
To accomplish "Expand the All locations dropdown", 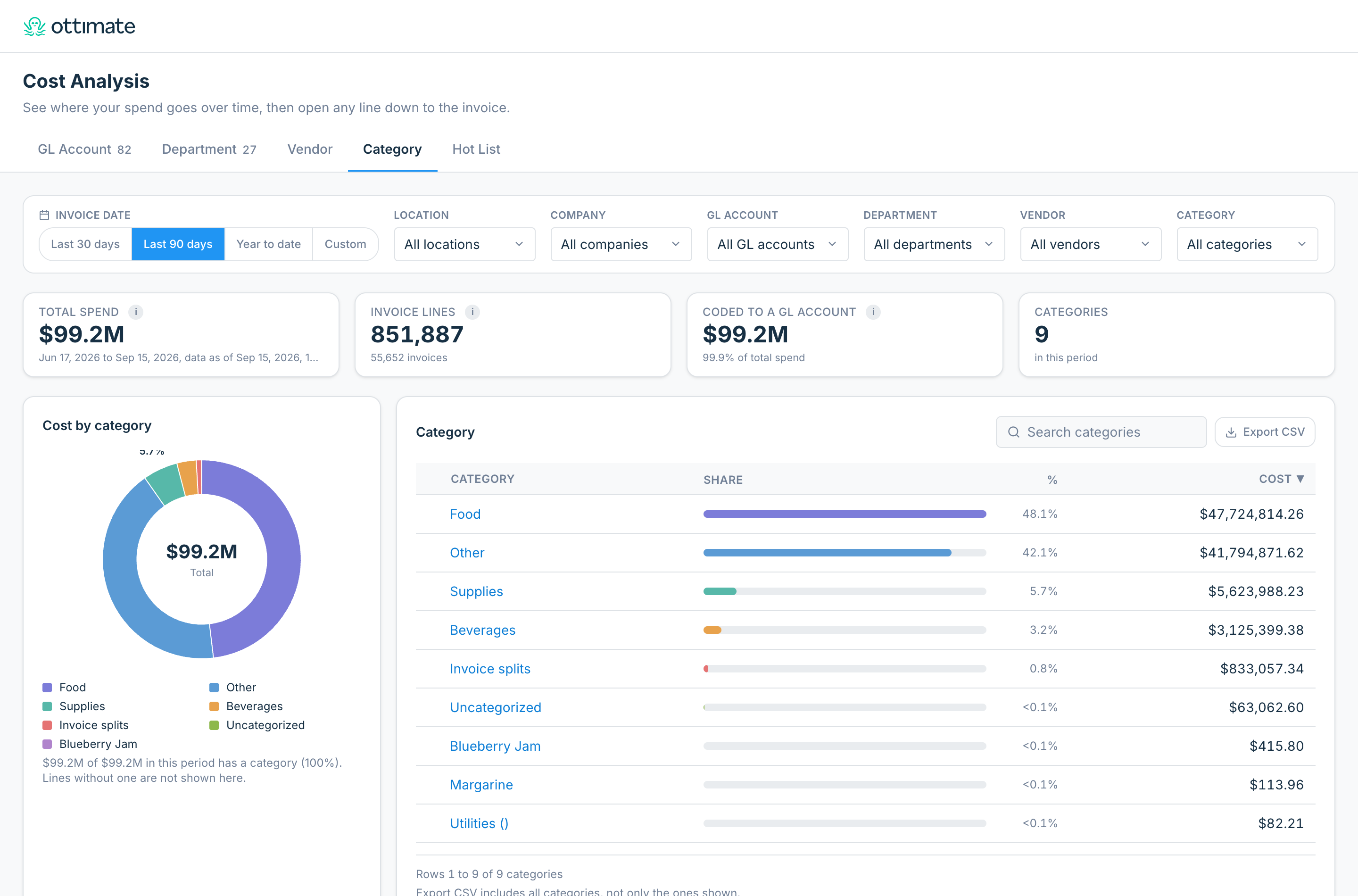I will coord(464,244).
